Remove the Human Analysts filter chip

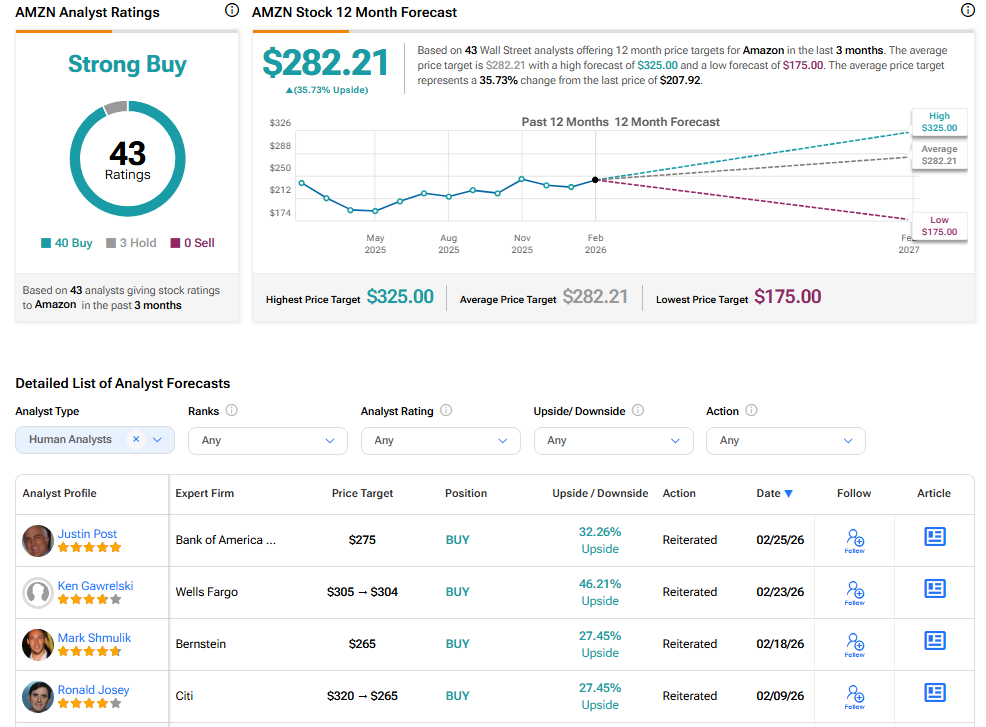click(x=136, y=439)
